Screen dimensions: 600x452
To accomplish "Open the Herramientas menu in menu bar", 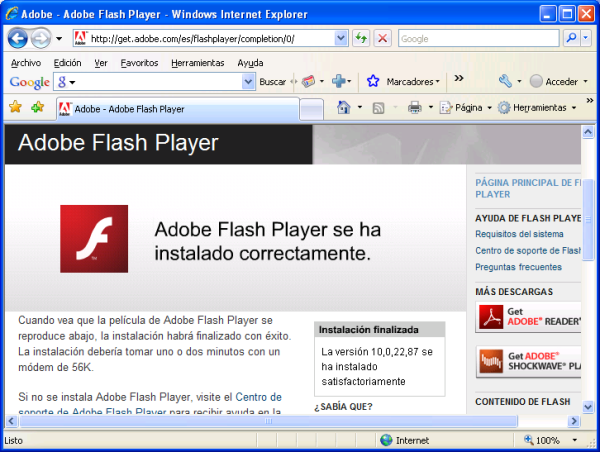I will (197, 62).
